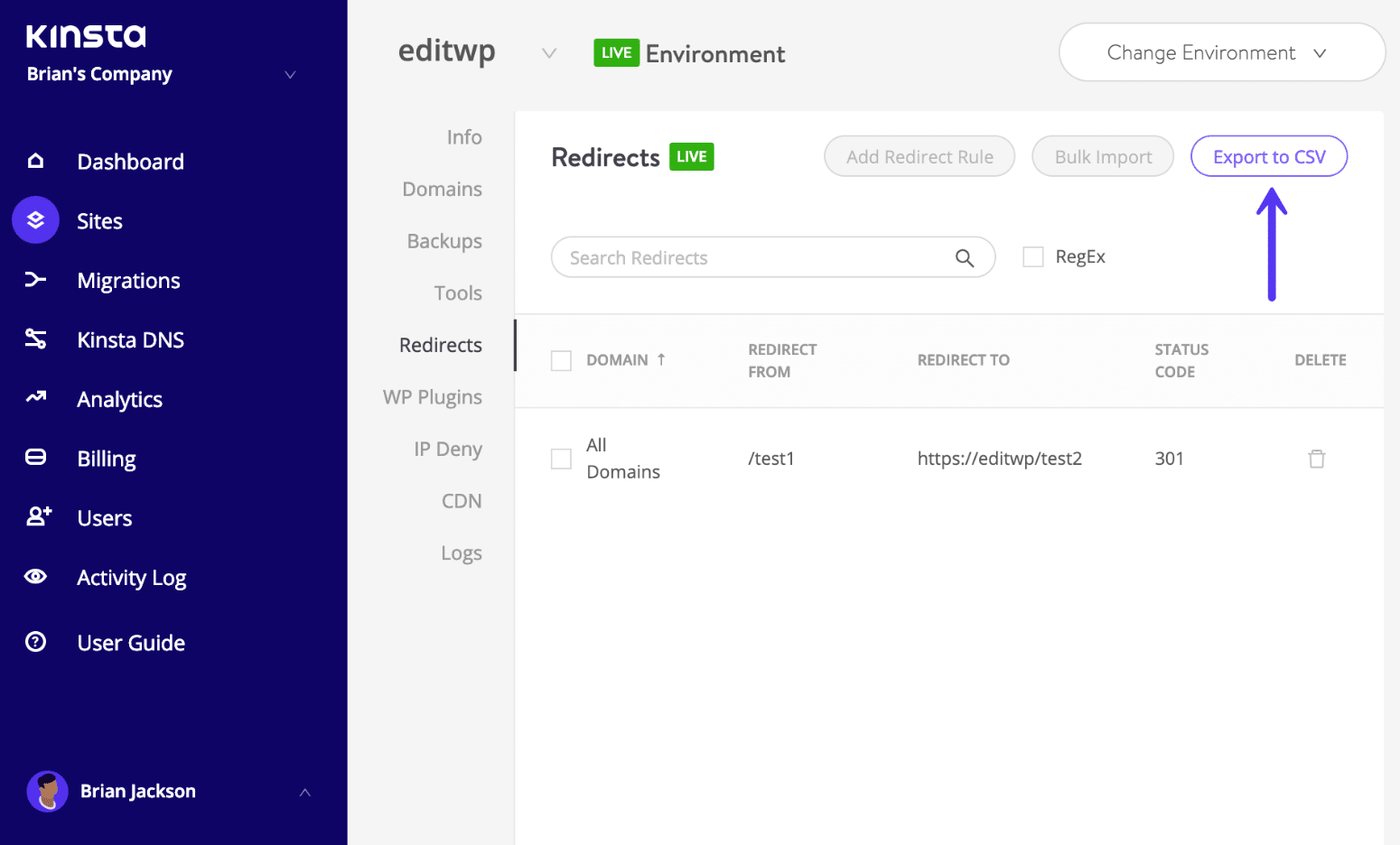Click the Brian Jackson user name

click(x=138, y=791)
